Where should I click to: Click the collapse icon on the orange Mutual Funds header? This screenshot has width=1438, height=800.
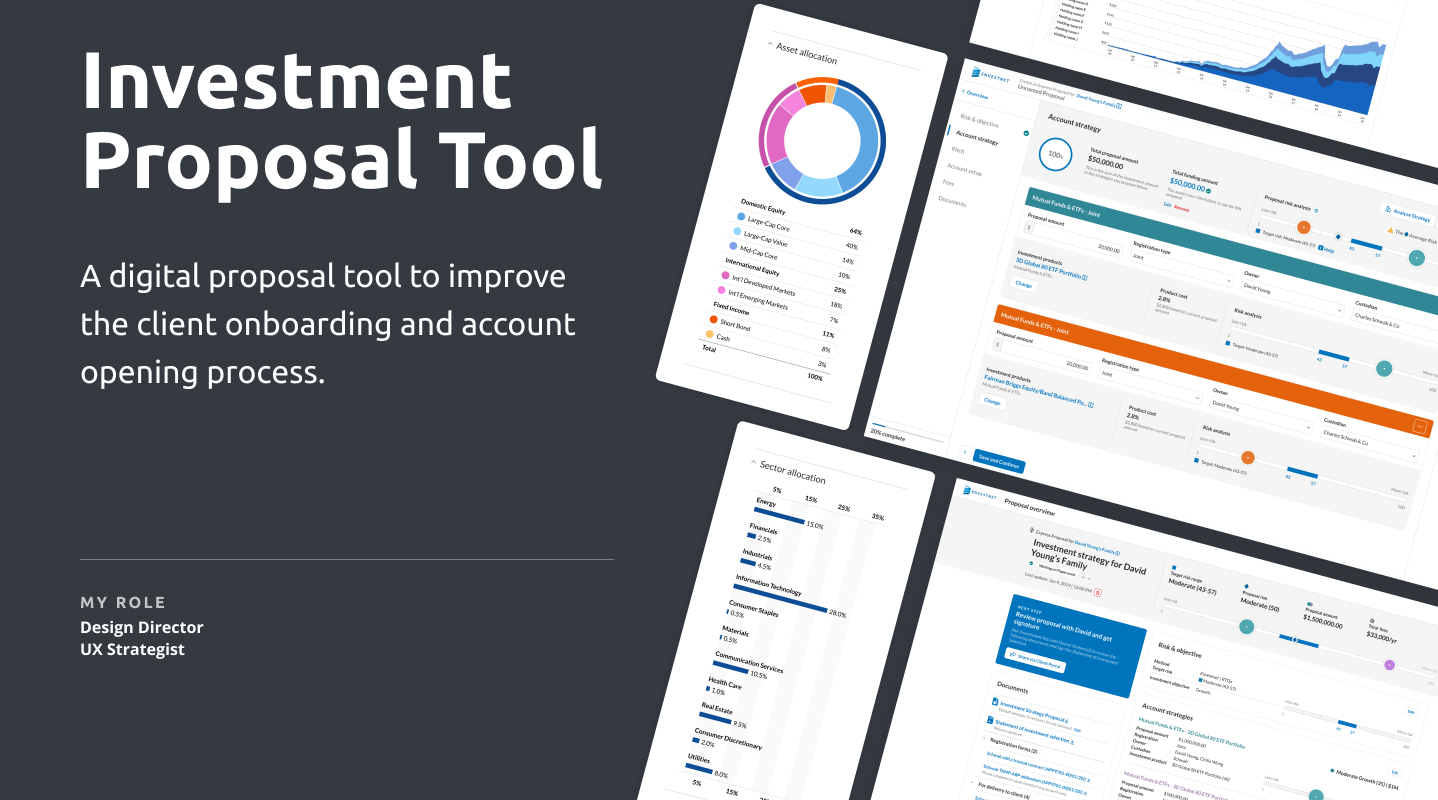coord(1418,426)
